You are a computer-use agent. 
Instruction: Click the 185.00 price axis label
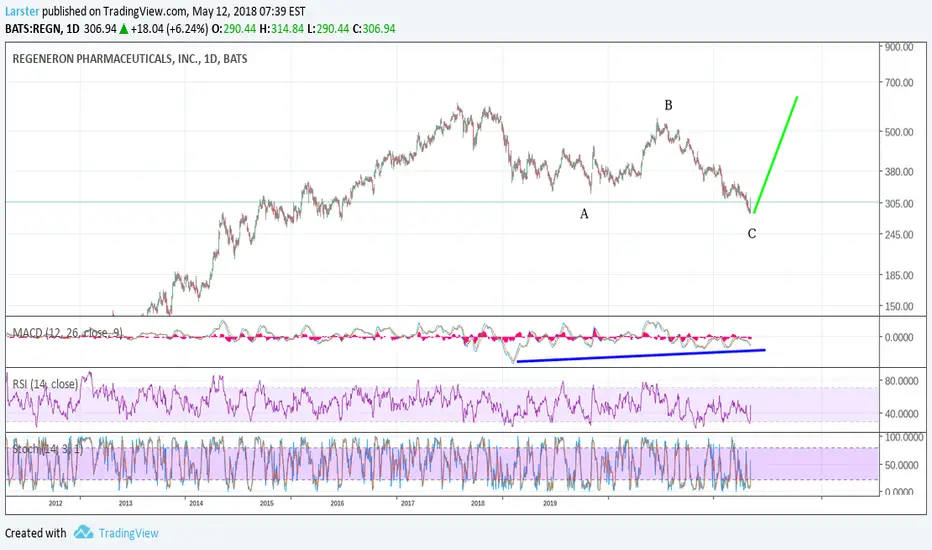coord(899,275)
